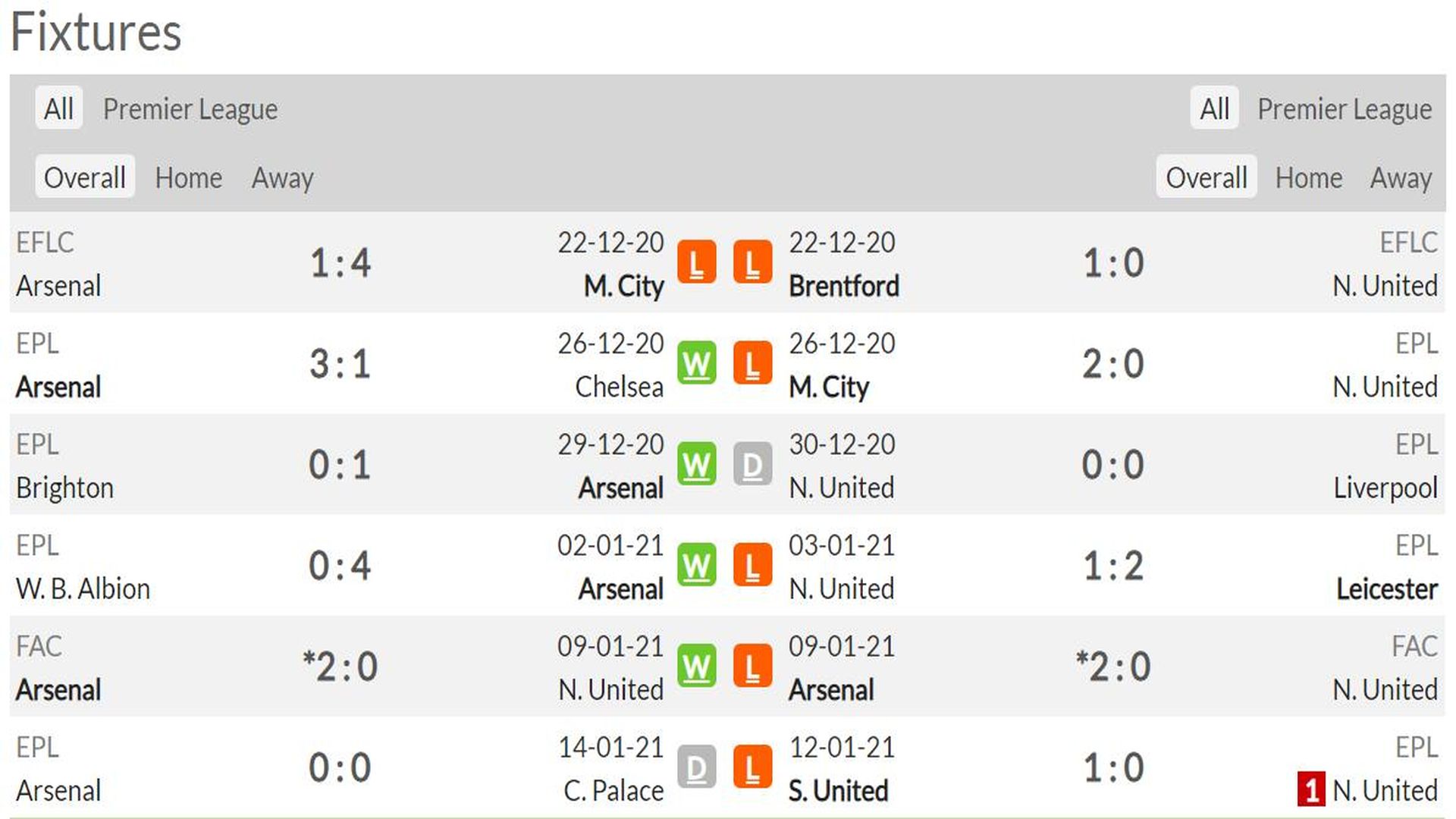The image size is (1456, 819).
Task: Click the green W badge beside Chelsea
Action: [696, 363]
